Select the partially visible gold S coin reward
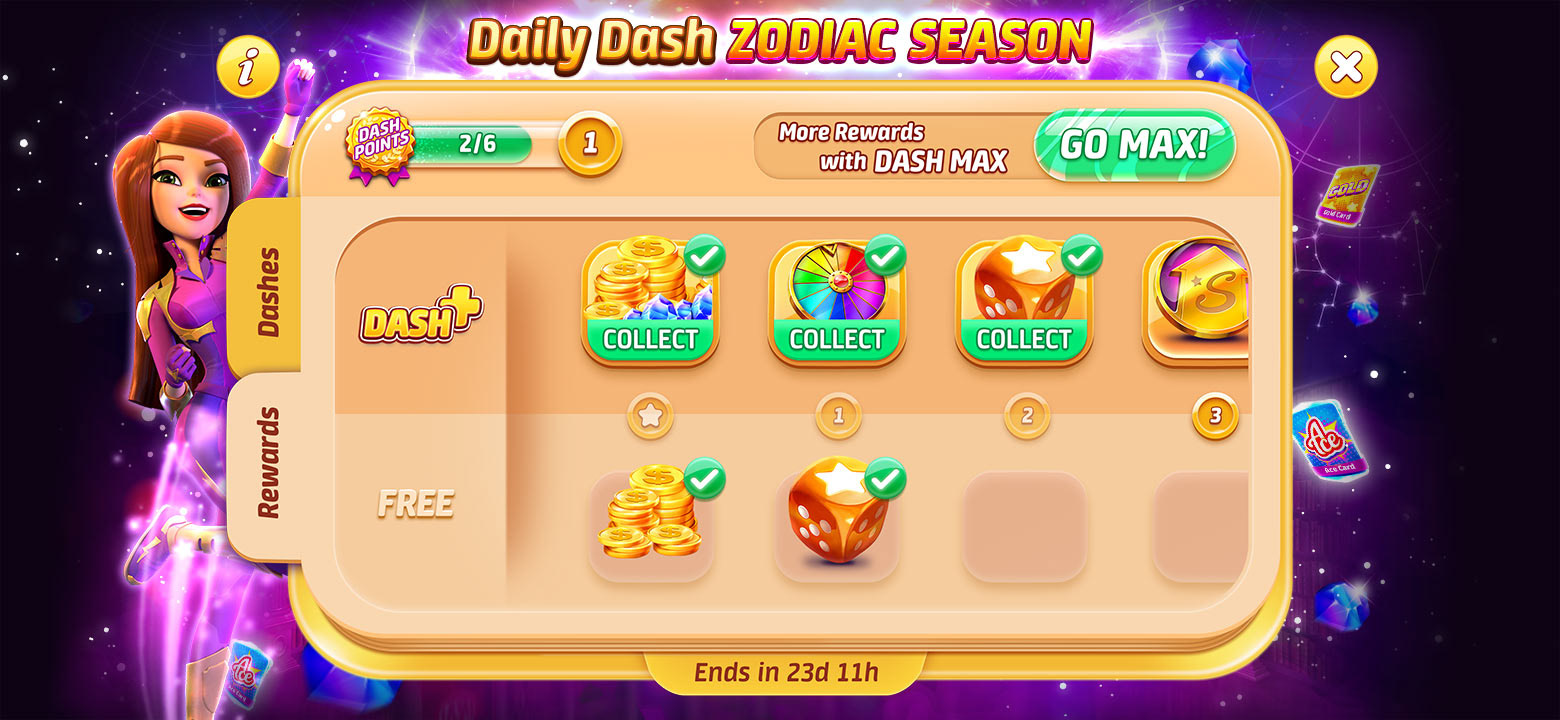This screenshot has width=1560, height=720. 1196,302
